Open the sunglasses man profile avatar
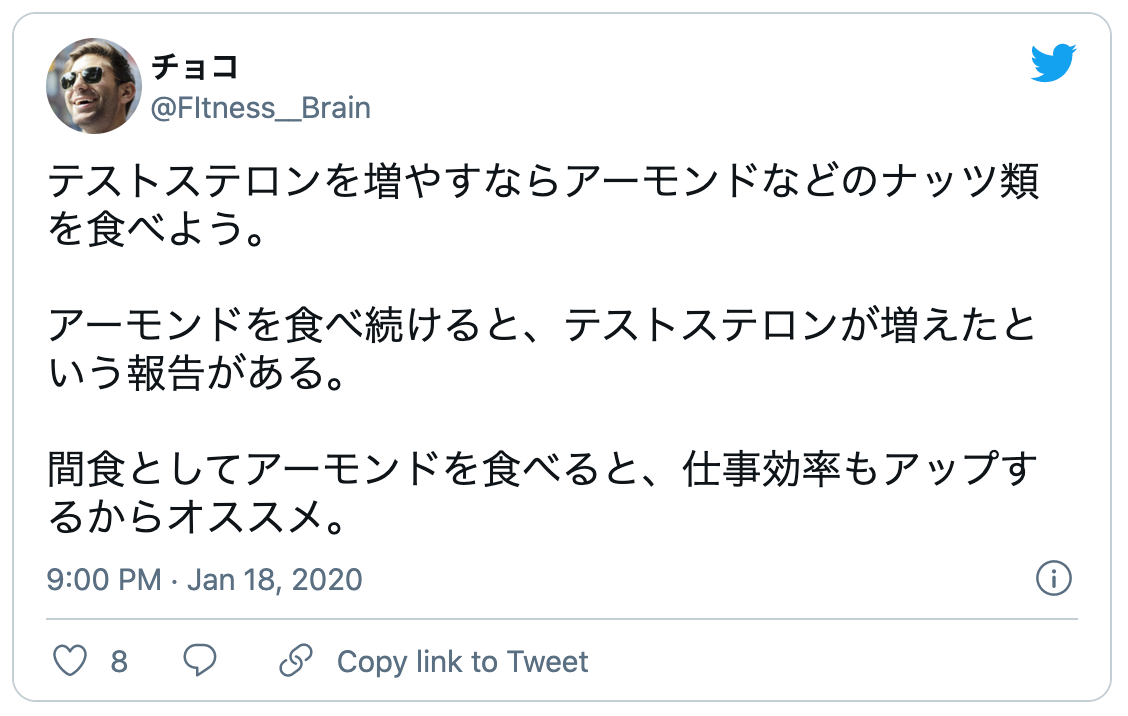 94,86
